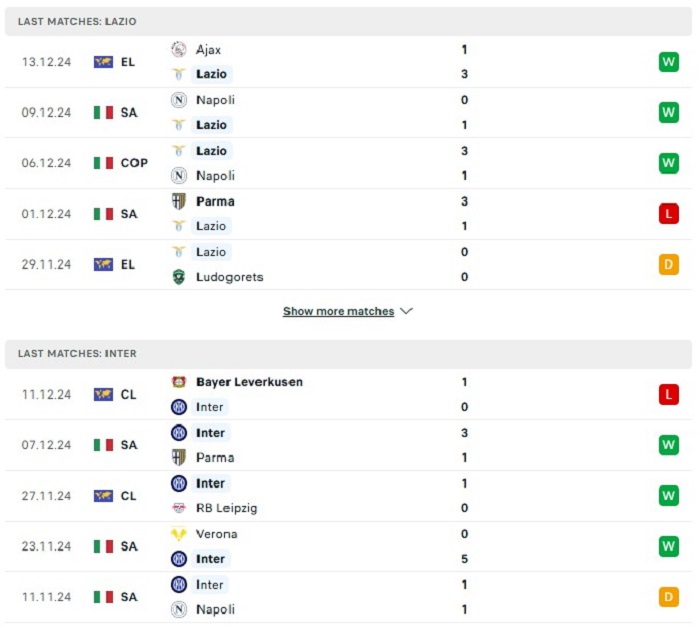Image resolution: width=700 pixels, height=629 pixels.
Task: Select the Last Matches: Lazio header
Action: coord(348,21)
